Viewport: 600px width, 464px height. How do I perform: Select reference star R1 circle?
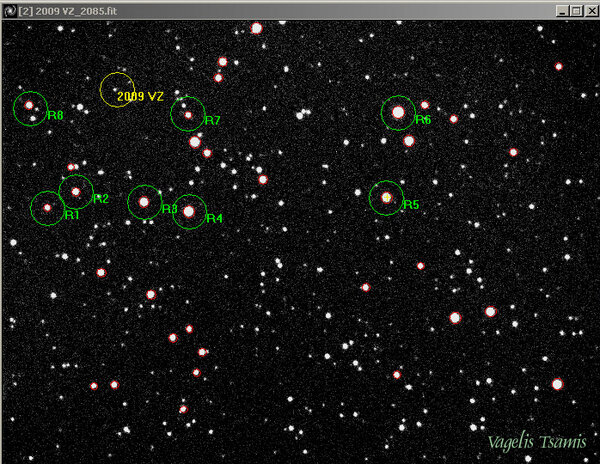pyautogui.click(x=47, y=208)
